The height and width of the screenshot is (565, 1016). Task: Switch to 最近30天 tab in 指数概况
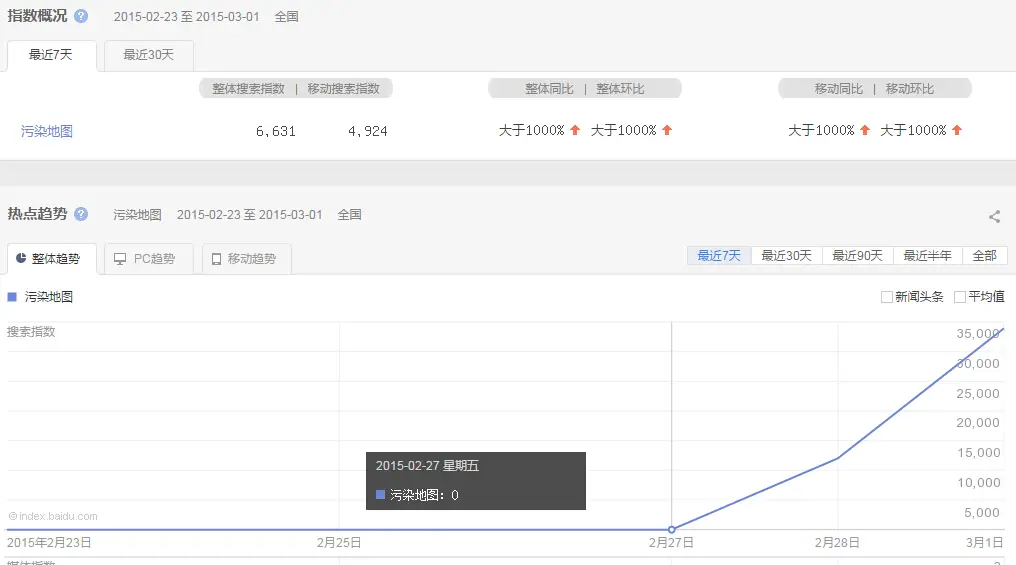[x=148, y=55]
